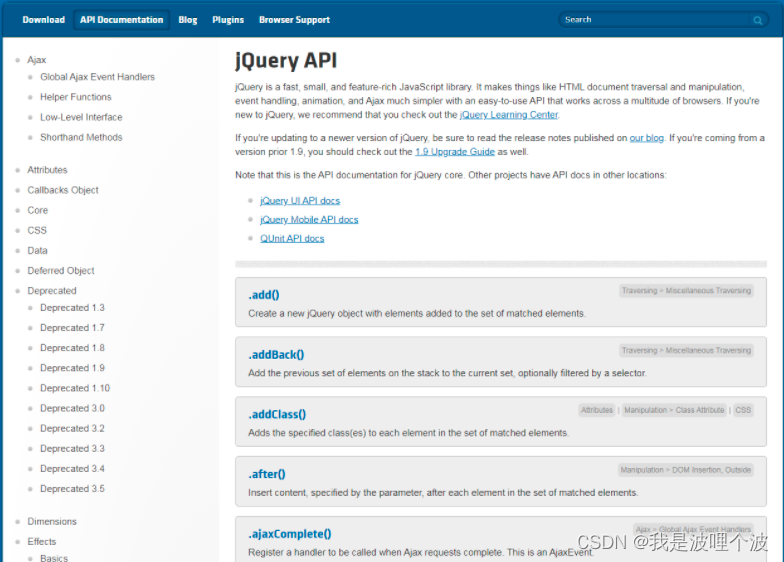
Task: Select Low-Level Interface sidebar link
Action: (81, 117)
